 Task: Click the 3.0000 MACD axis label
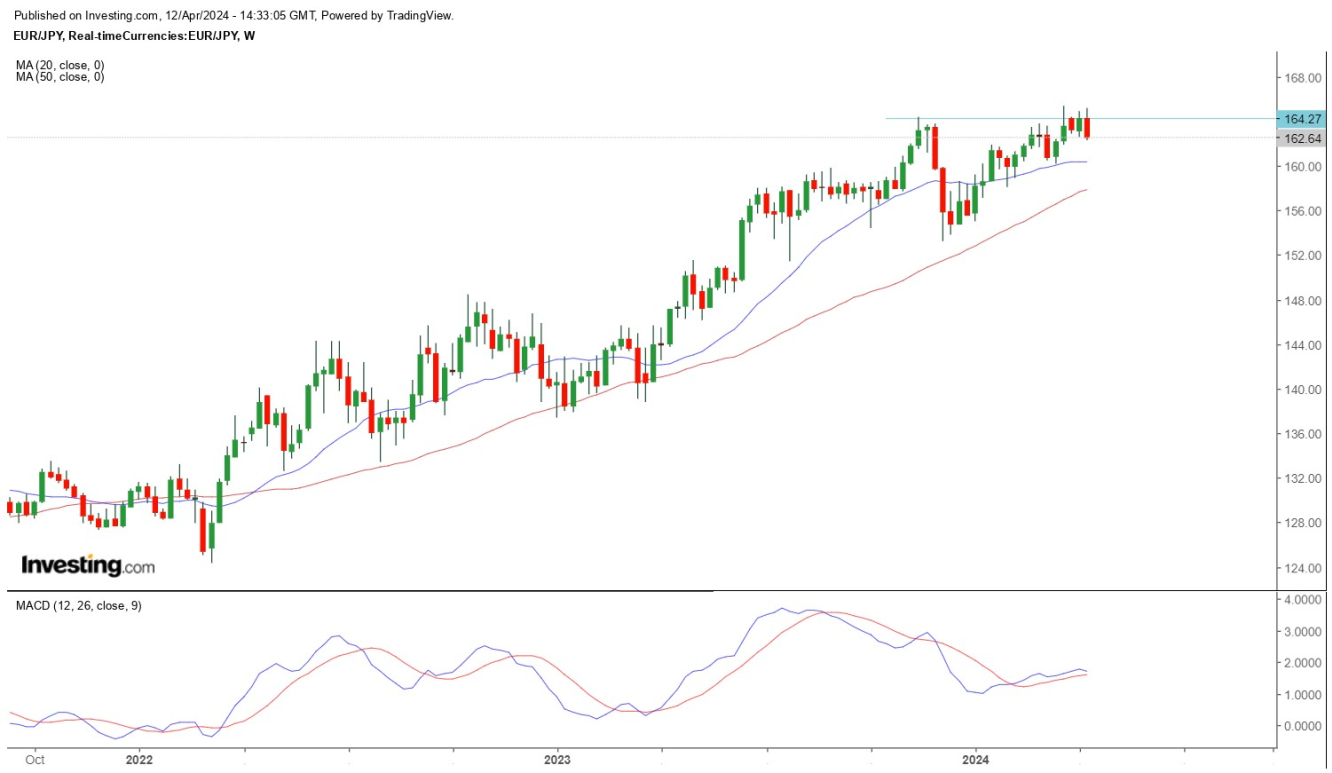[1303, 632]
